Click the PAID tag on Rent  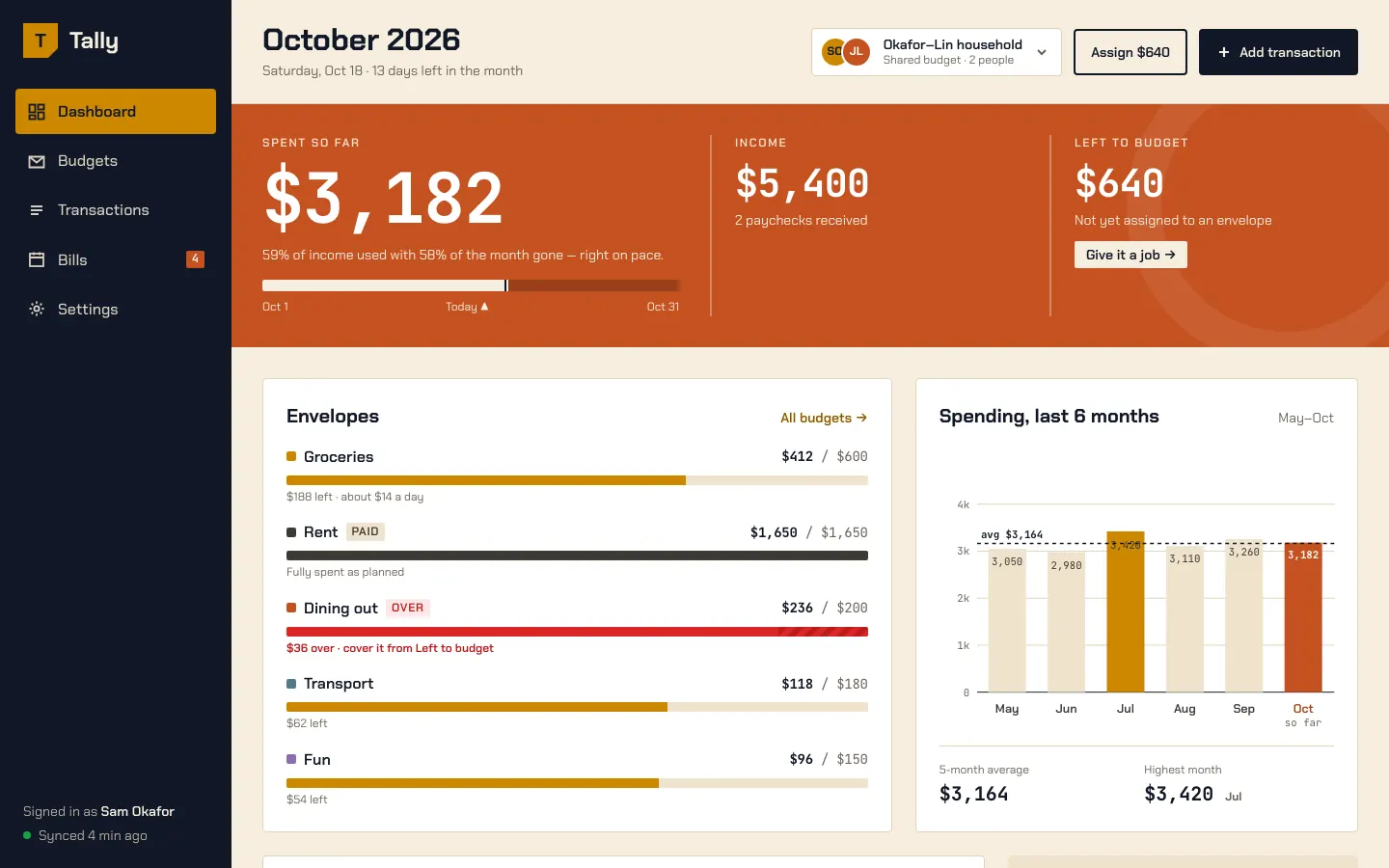pyautogui.click(x=365, y=531)
